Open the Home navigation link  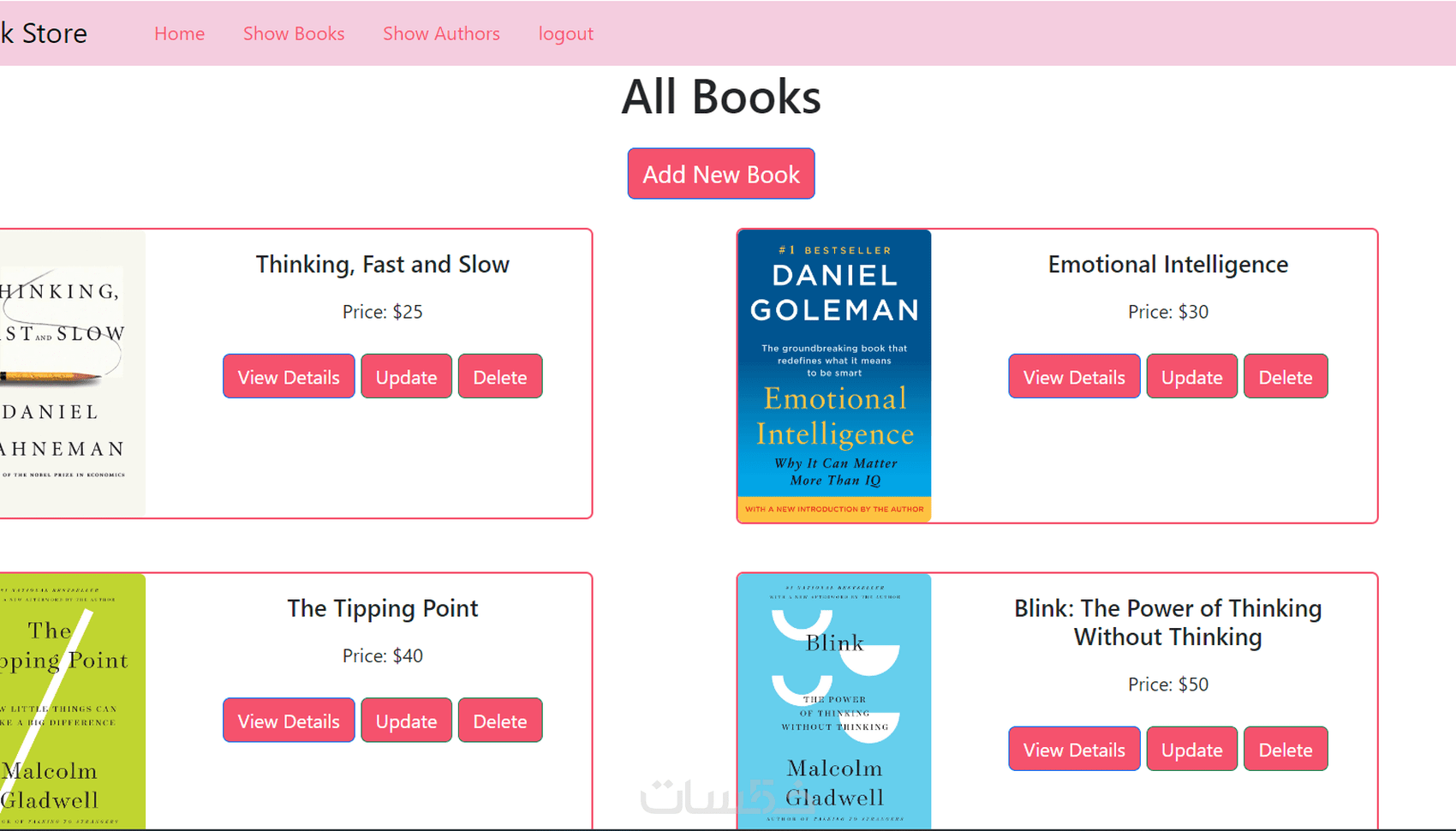[179, 33]
